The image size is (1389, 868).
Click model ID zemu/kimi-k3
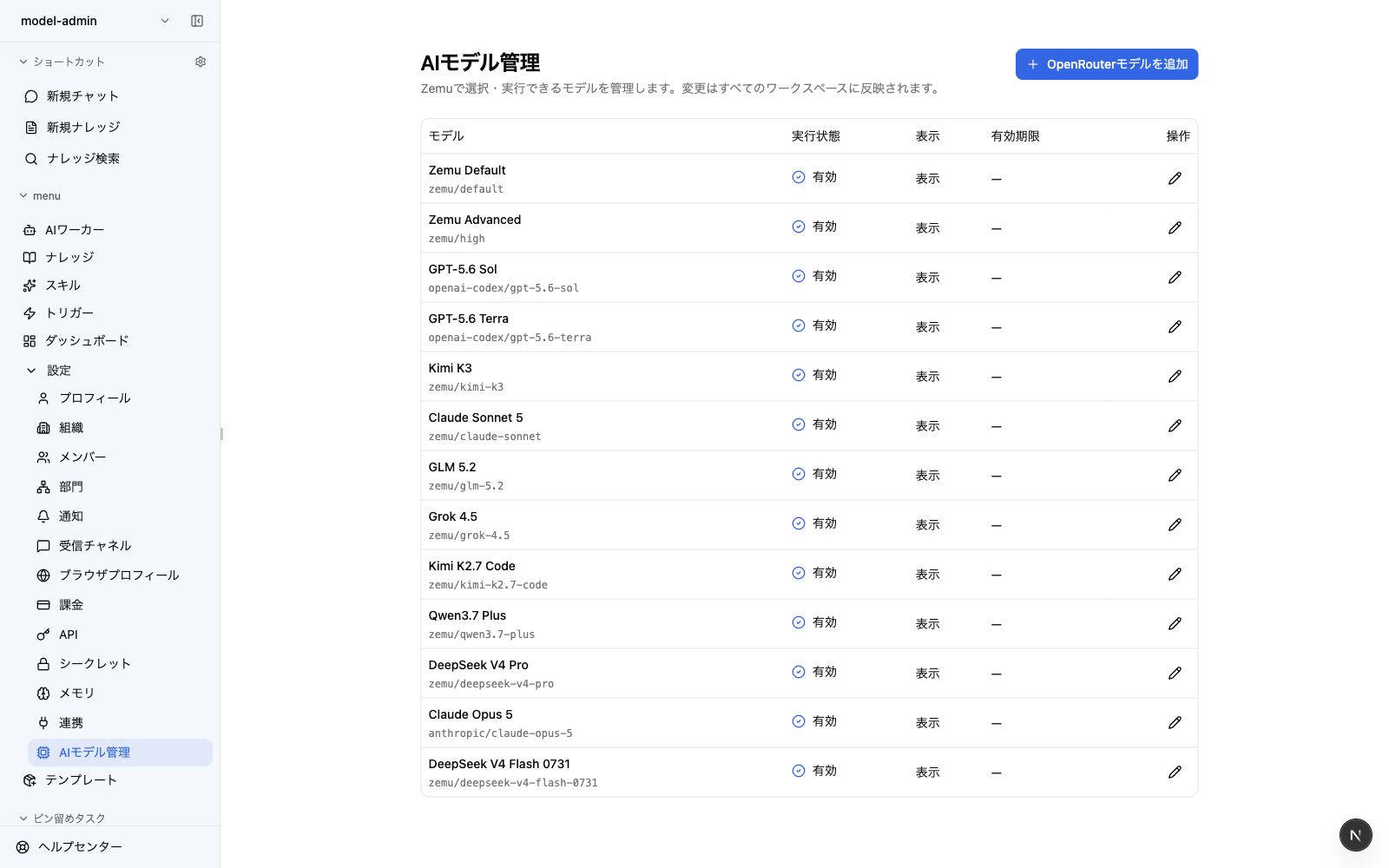click(466, 387)
